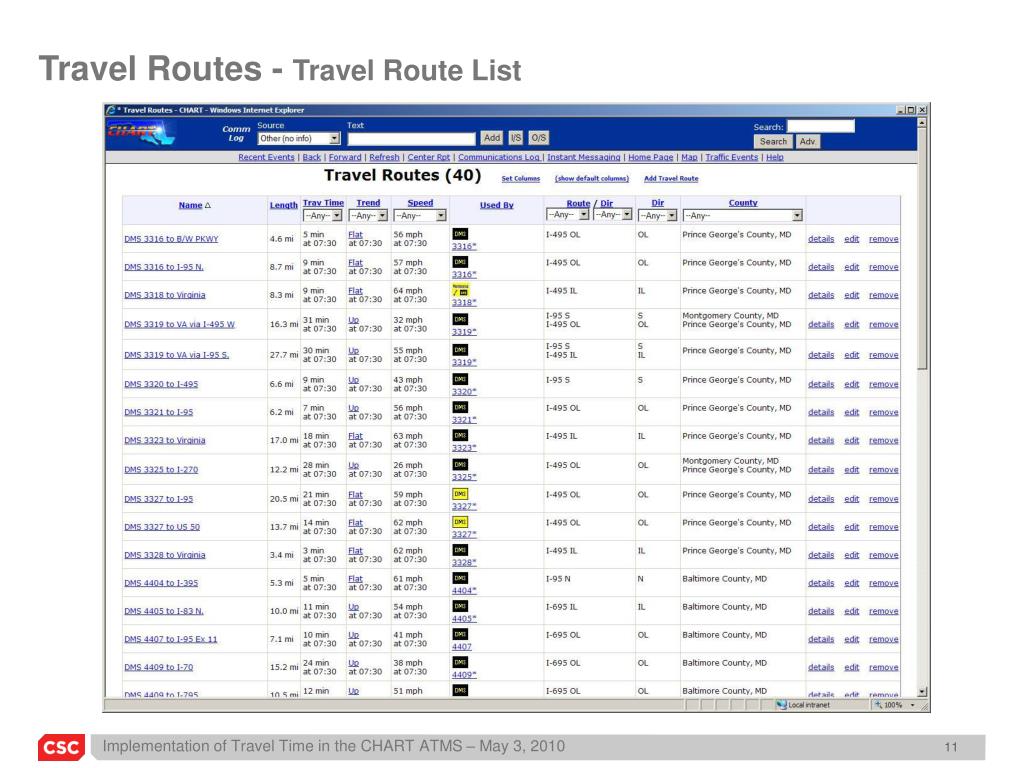Open Instant Messaging in the navigation bar
Viewport: 1024px width, 768px height.
point(584,157)
